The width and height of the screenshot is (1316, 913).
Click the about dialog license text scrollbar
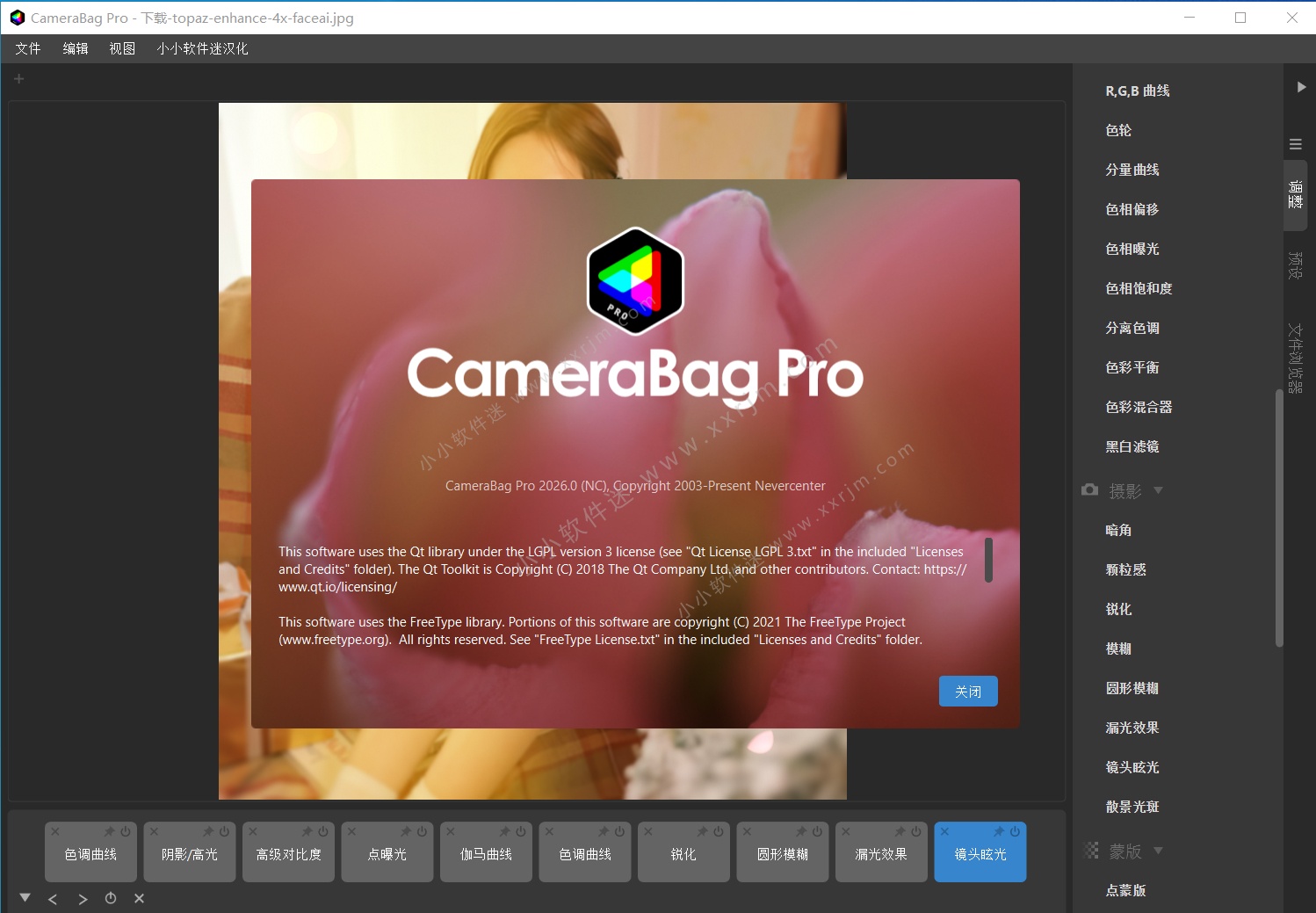coord(988,560)
